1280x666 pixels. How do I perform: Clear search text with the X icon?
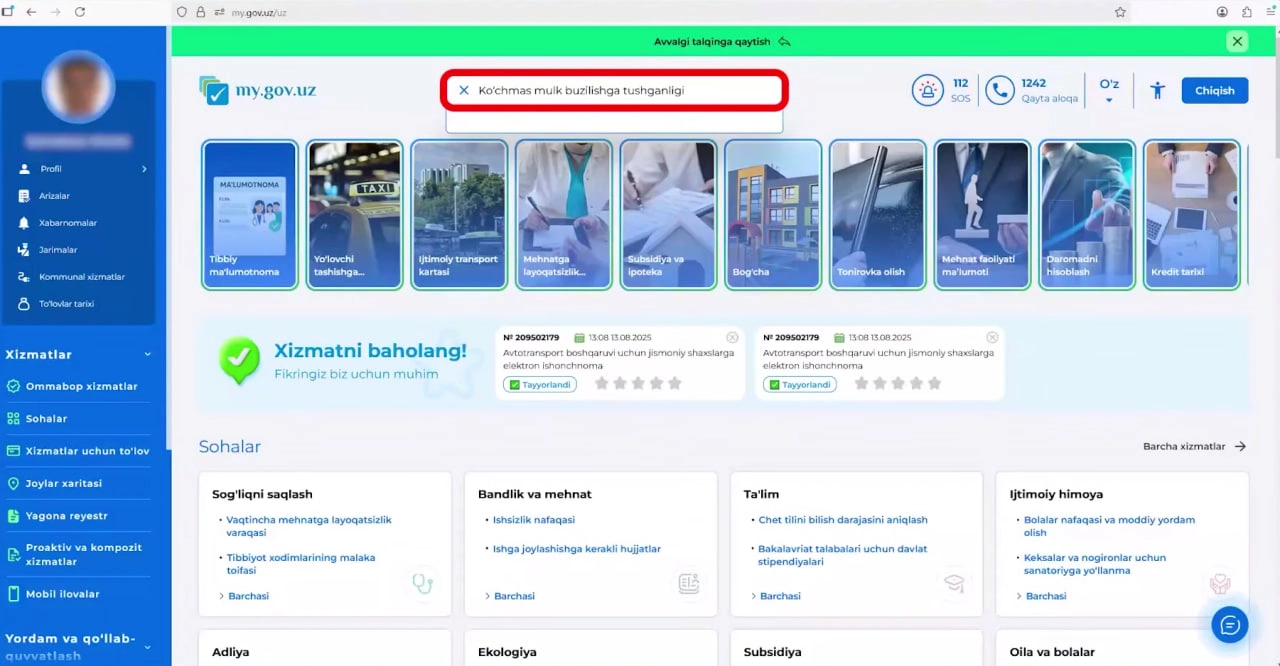point(464,90)
